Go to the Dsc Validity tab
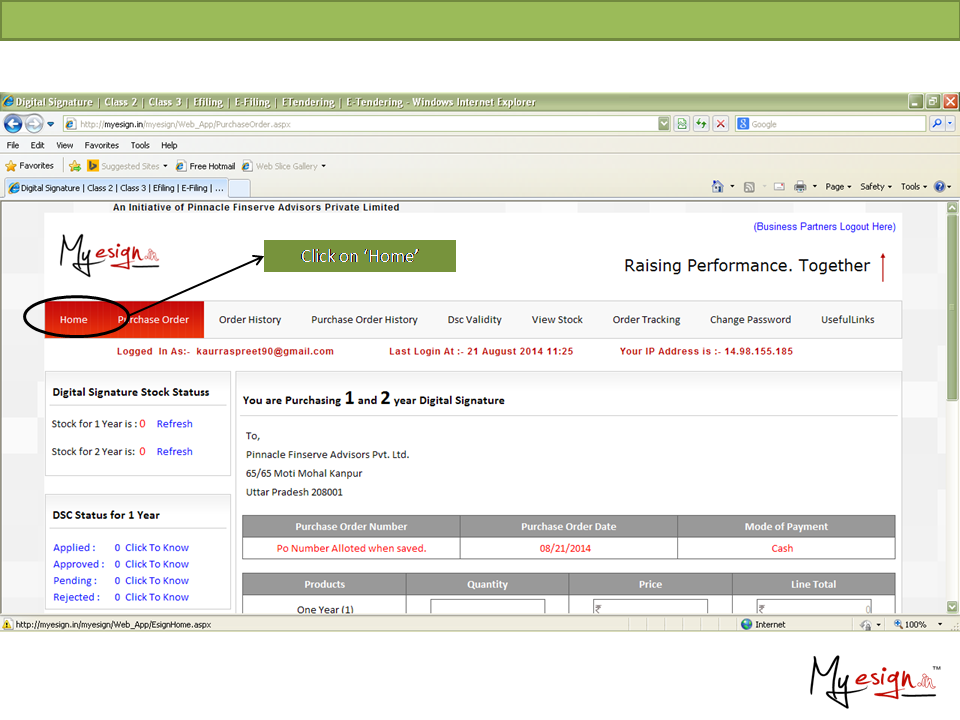Image resolution: width=960 pixels, height=720 pixels. point(474,320)
